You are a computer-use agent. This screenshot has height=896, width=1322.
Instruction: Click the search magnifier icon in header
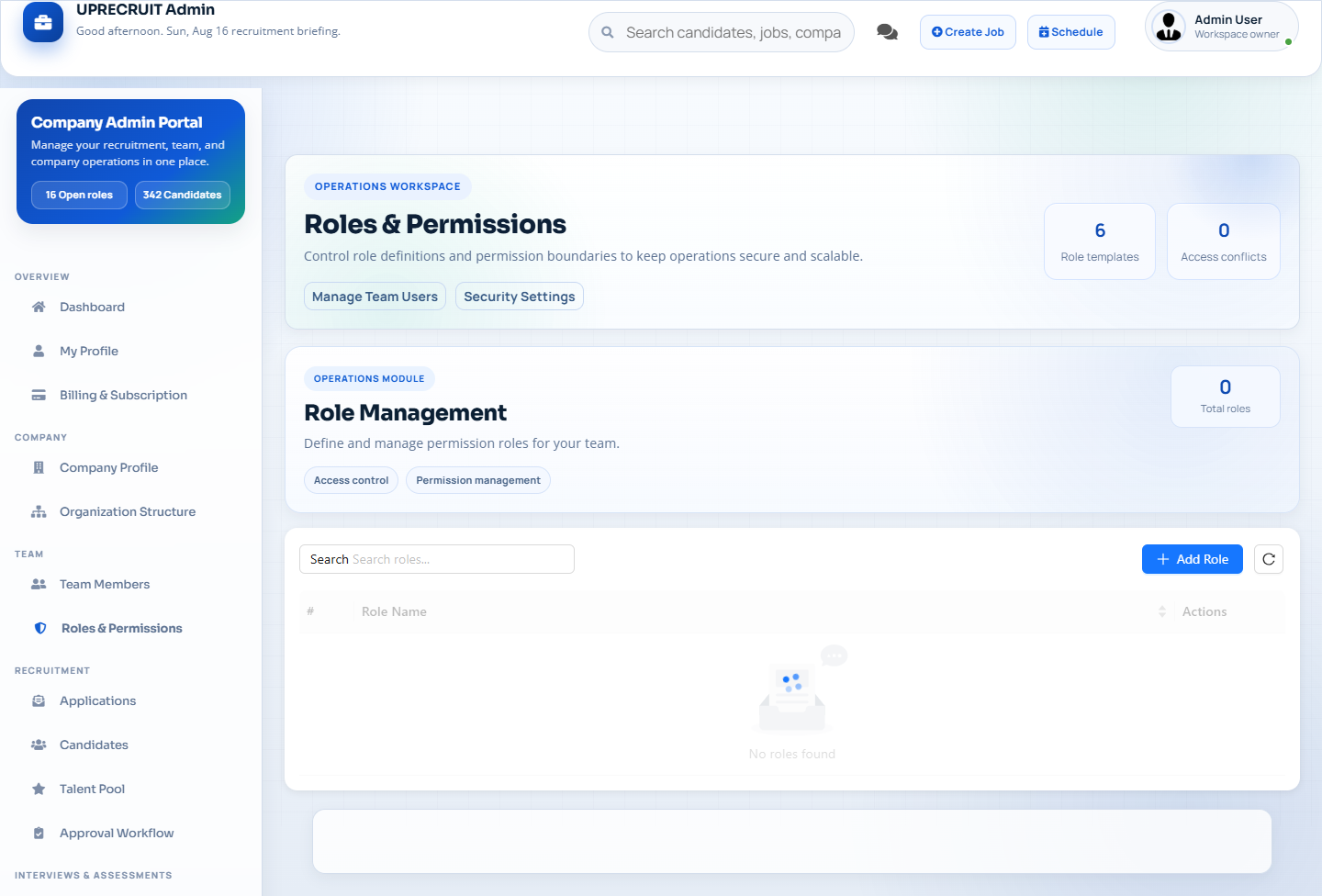[x=608, y=32]
